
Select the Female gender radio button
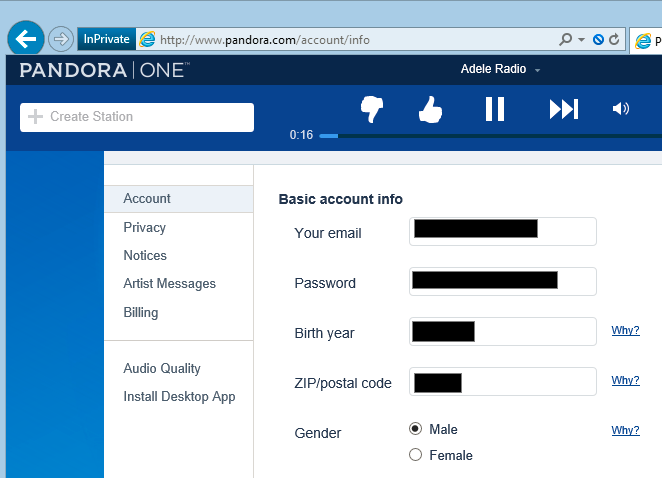point(416,455)
